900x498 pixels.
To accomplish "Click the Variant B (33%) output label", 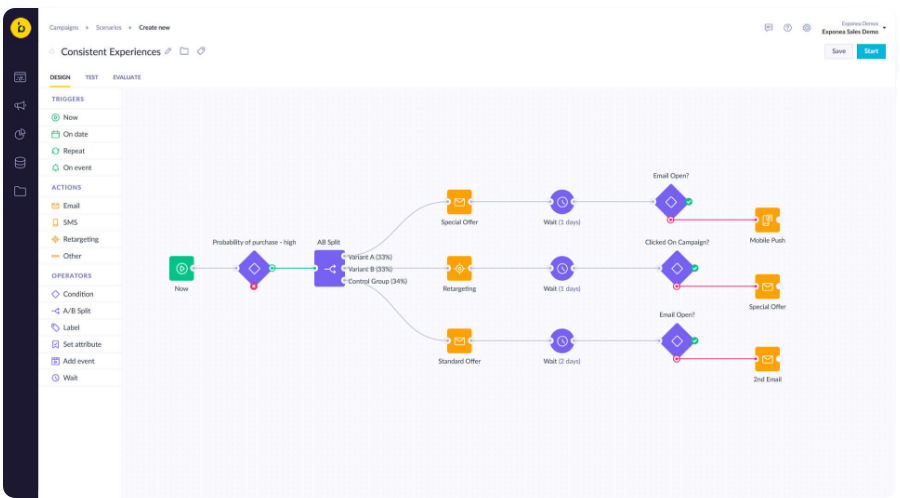I will [x=370, y=269].
